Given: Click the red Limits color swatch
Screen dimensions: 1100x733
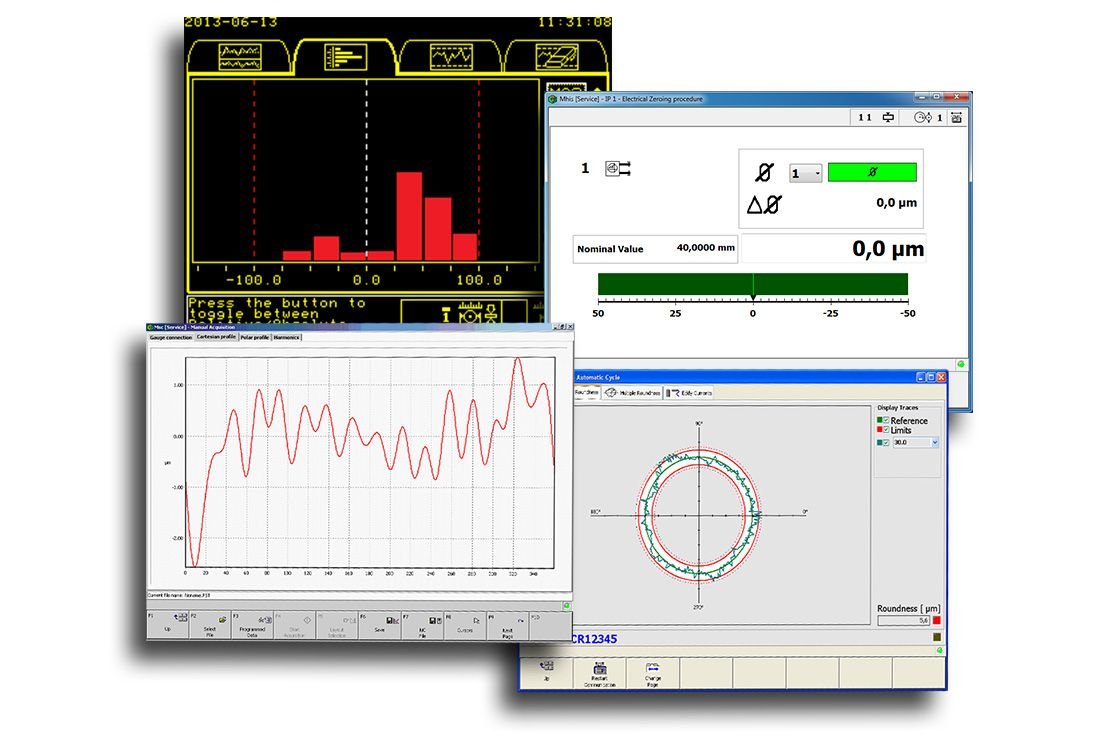Looking at the screenshot, I should (x=879, y=429).
